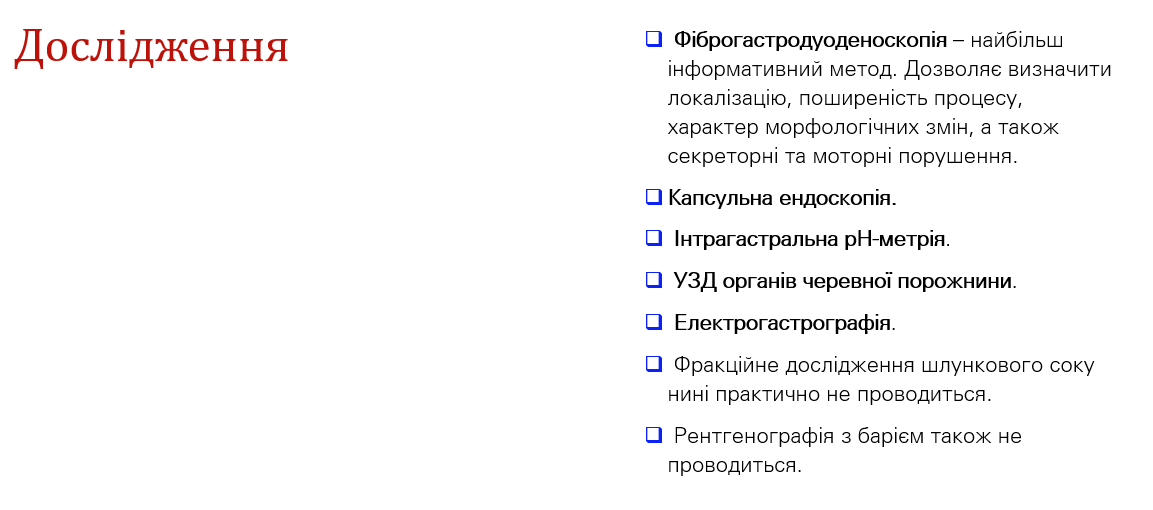Viewport: 1153px width, 510px height.
Task: Click the square bullet before "Фіброгастродуоденоскопія"
Action: coord(654,39)
